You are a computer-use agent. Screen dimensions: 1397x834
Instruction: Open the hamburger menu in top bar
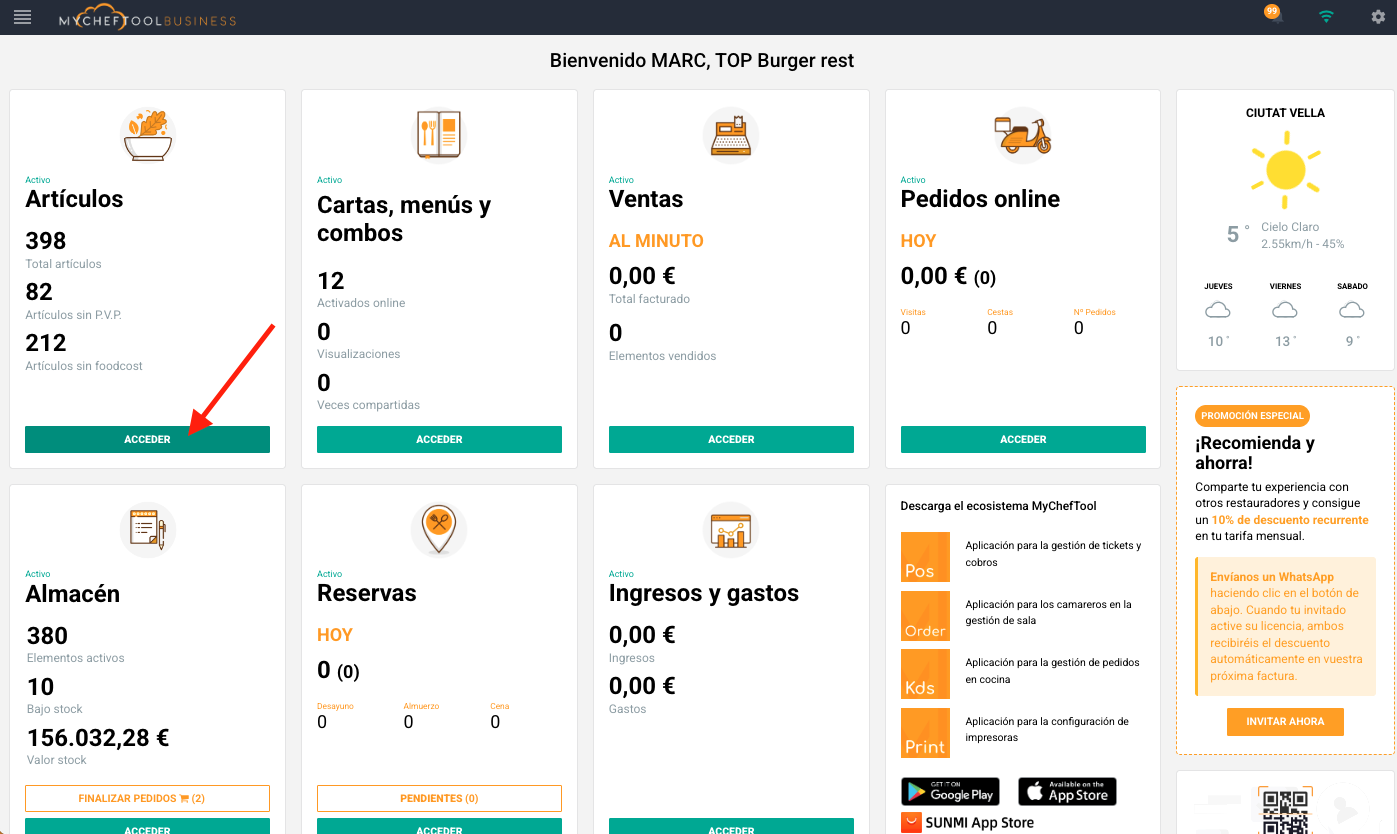pyautogui.click(x=22, y=17)
